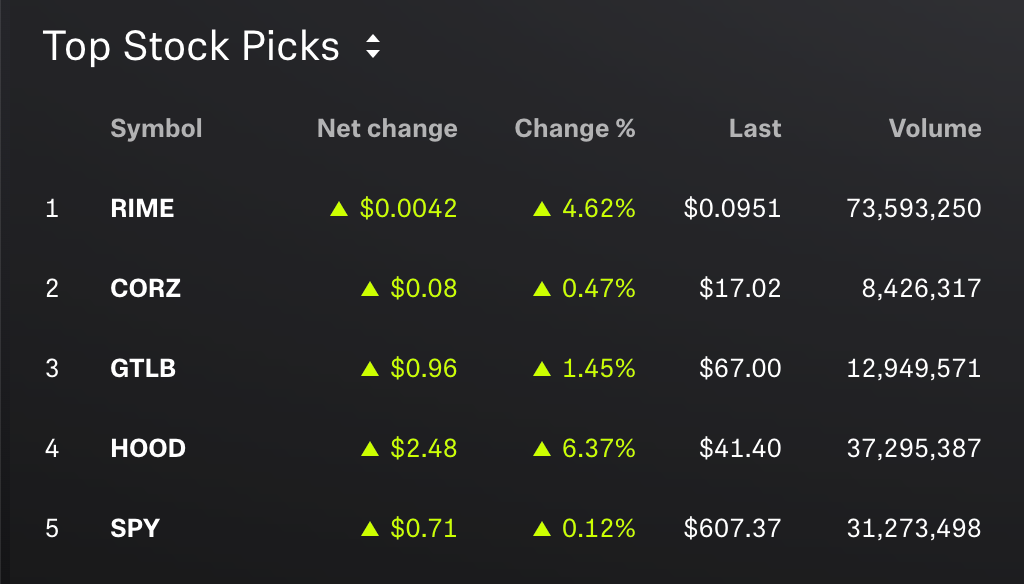Select the GTLB ticker link

pyautogui.click(x=143, y=369)
